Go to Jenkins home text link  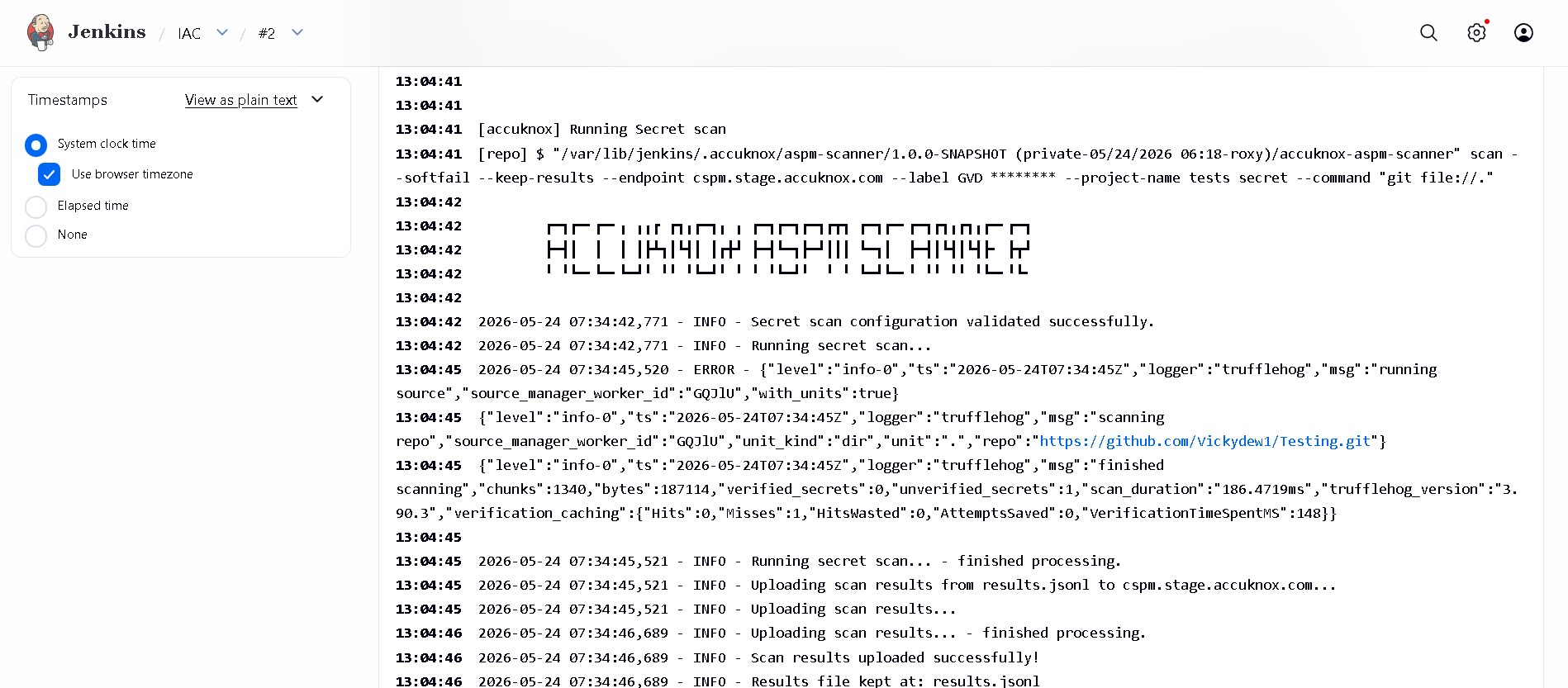click(107, 32)
